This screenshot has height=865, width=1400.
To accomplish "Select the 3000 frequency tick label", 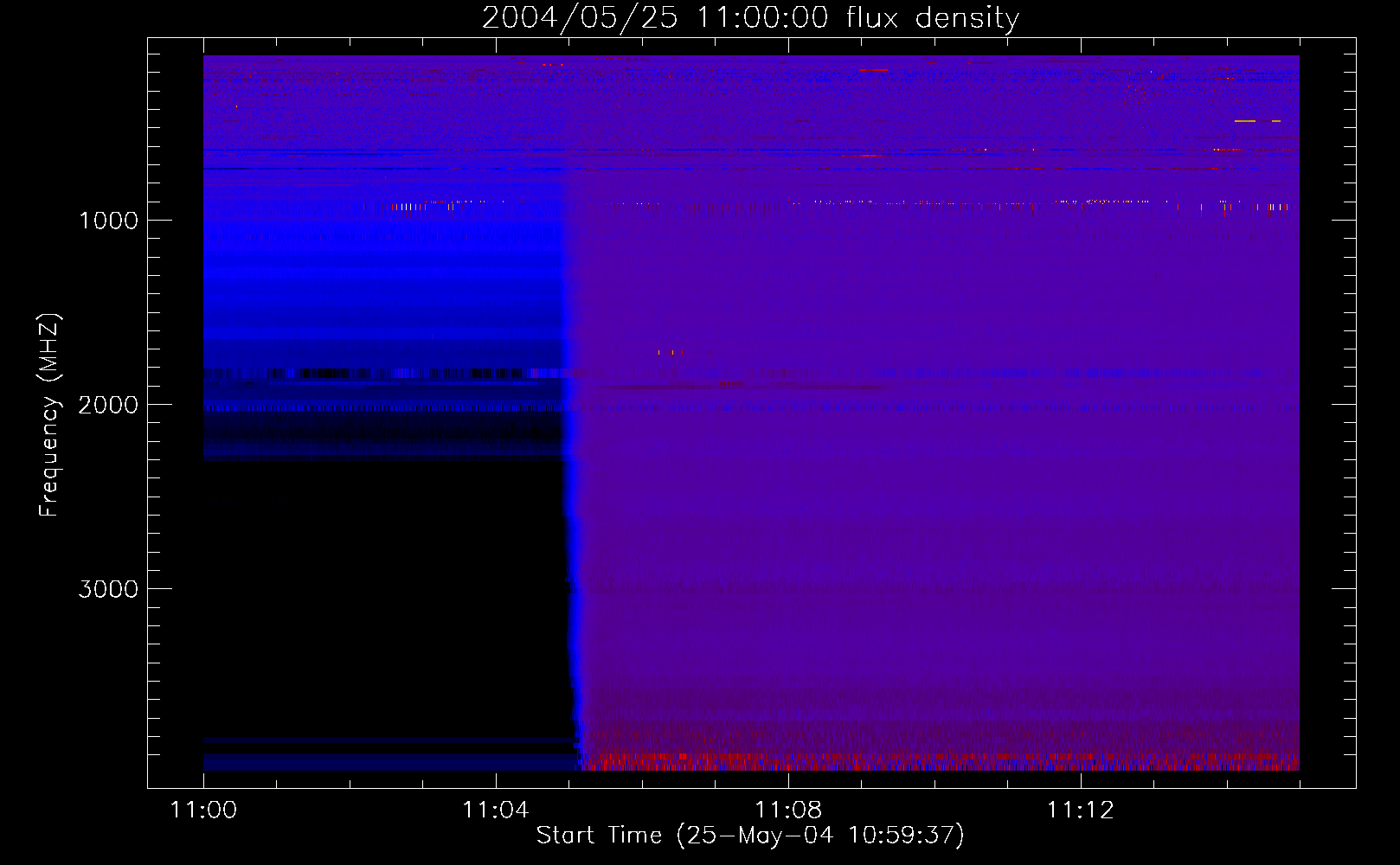I will 108,589.
